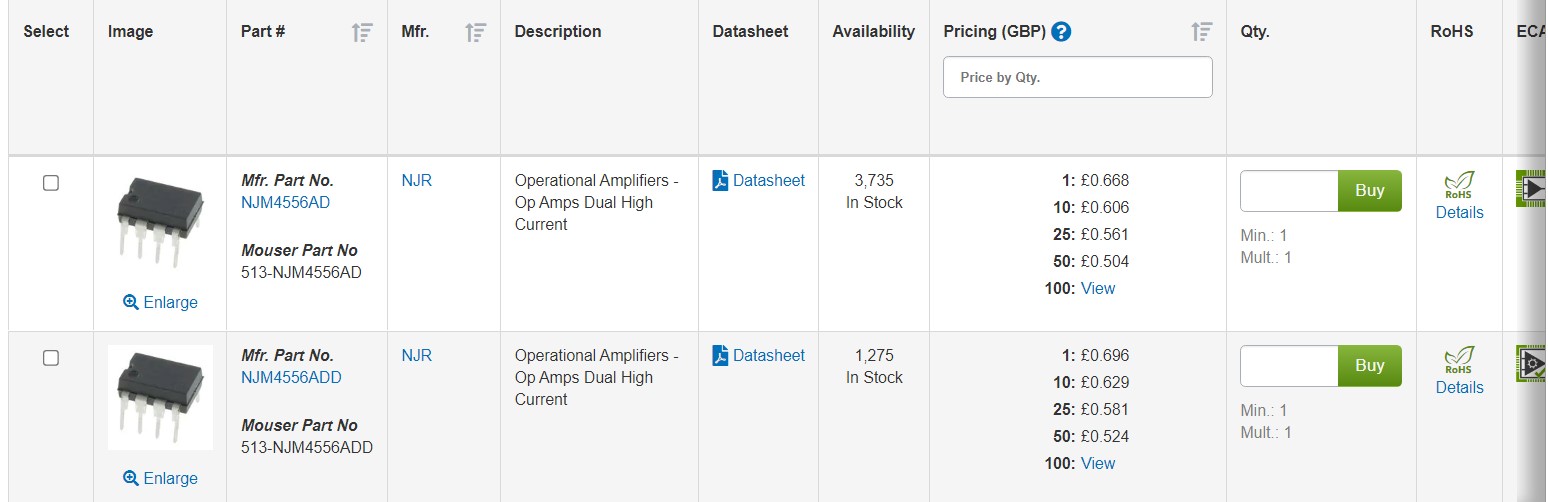Sort by Mfr. column icon

(476, 32)
